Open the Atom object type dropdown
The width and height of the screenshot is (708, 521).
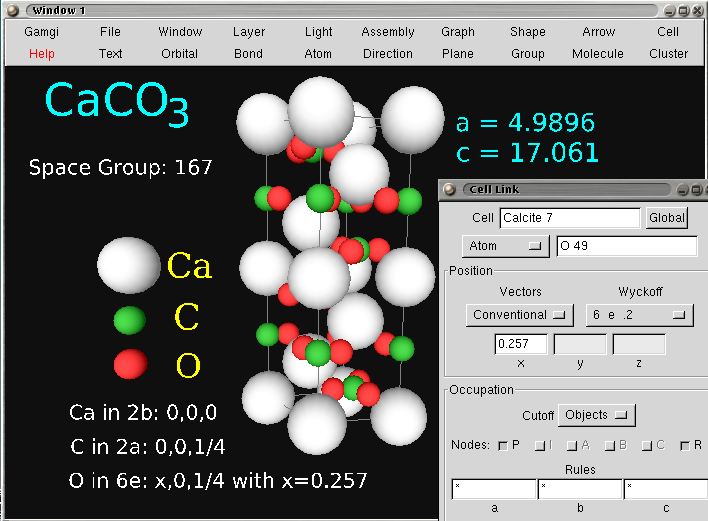coord(506,246)
